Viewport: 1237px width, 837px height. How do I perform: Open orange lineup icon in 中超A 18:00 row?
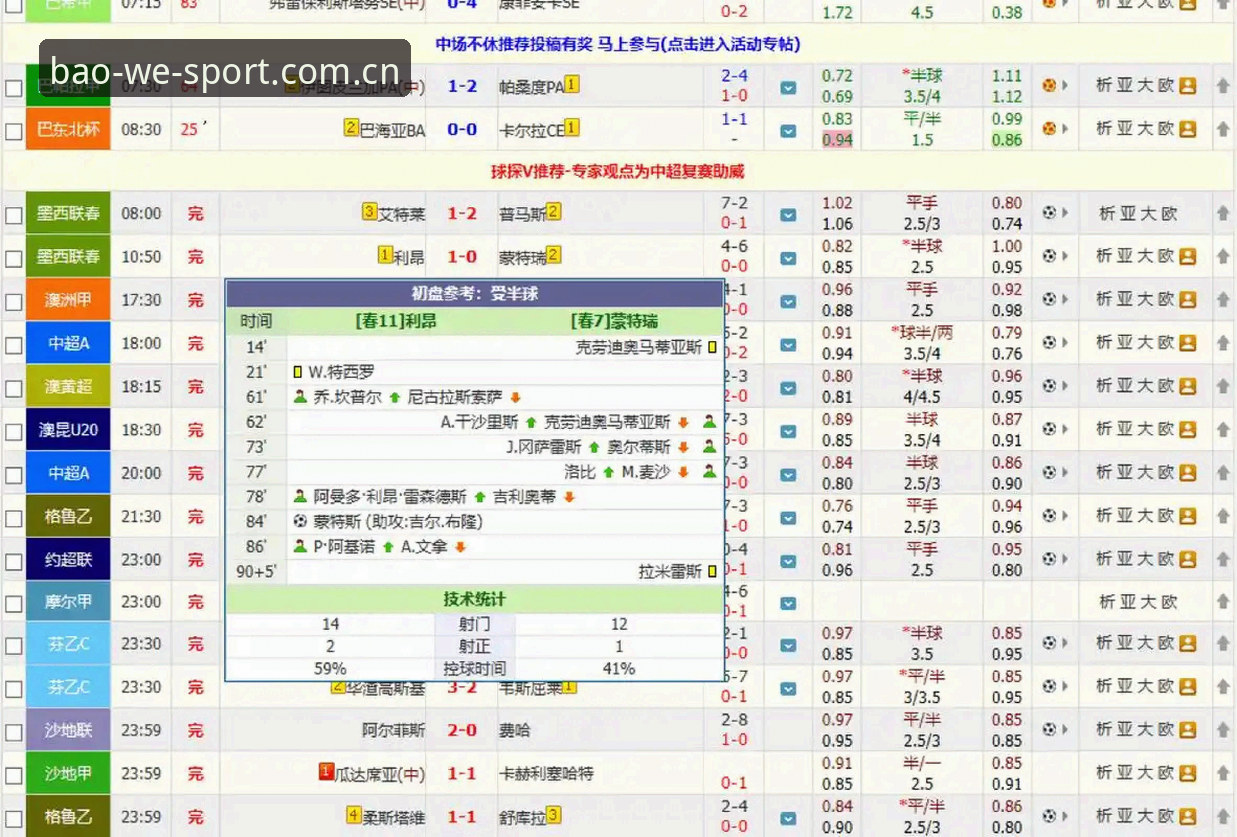pyautogui.click(x=1187, y=343)
